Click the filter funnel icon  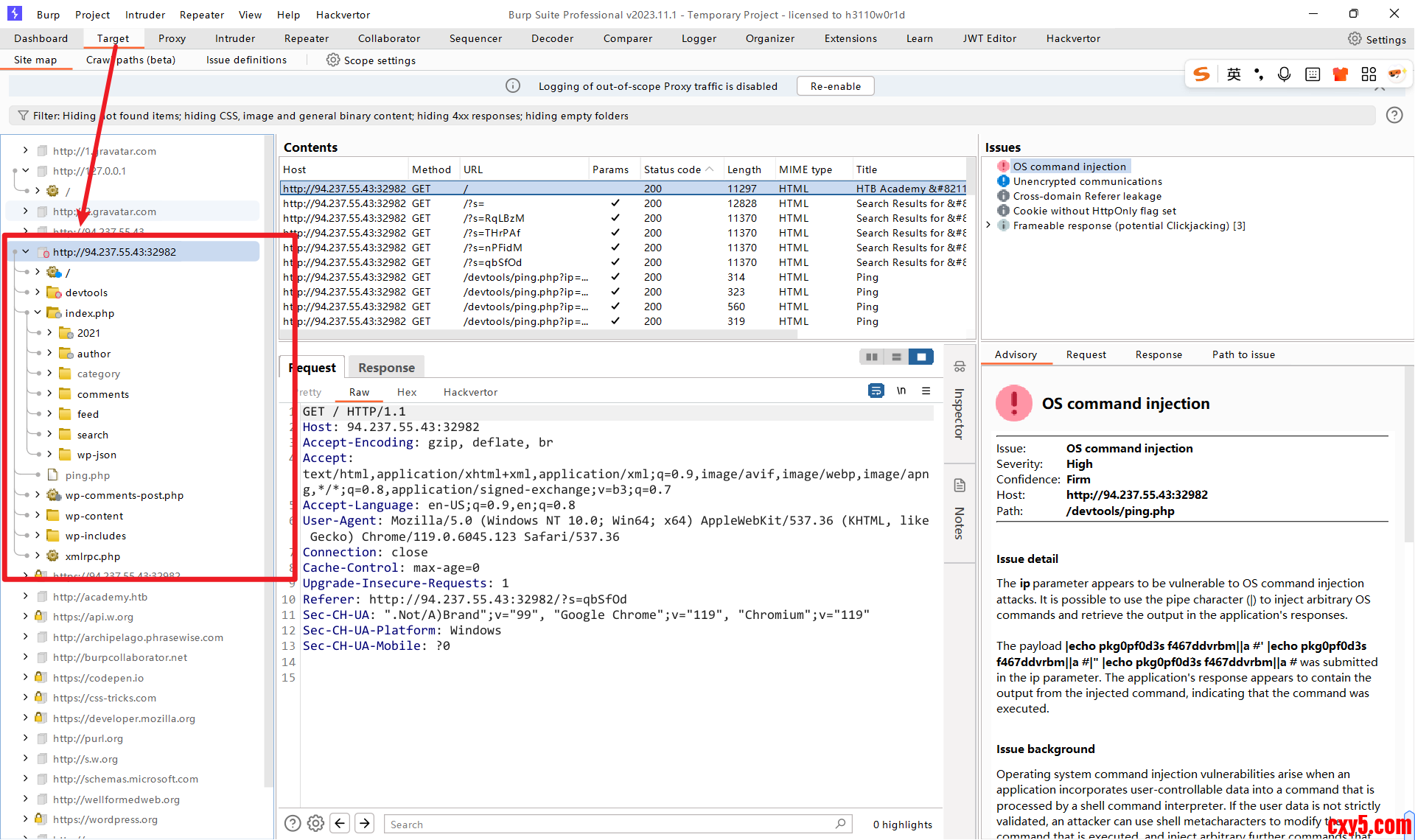(x=23, y=116)
